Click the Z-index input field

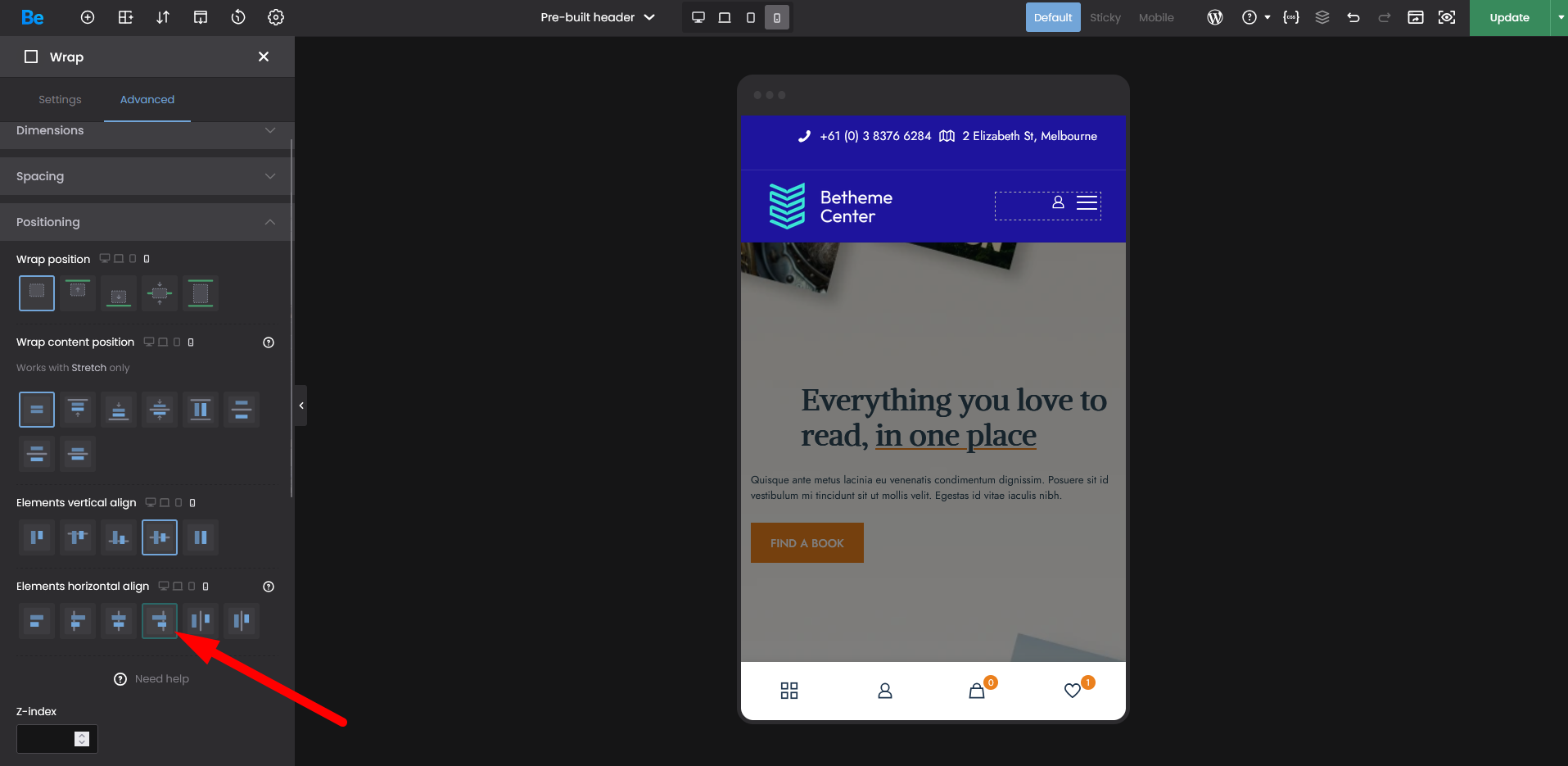(46, 738)
